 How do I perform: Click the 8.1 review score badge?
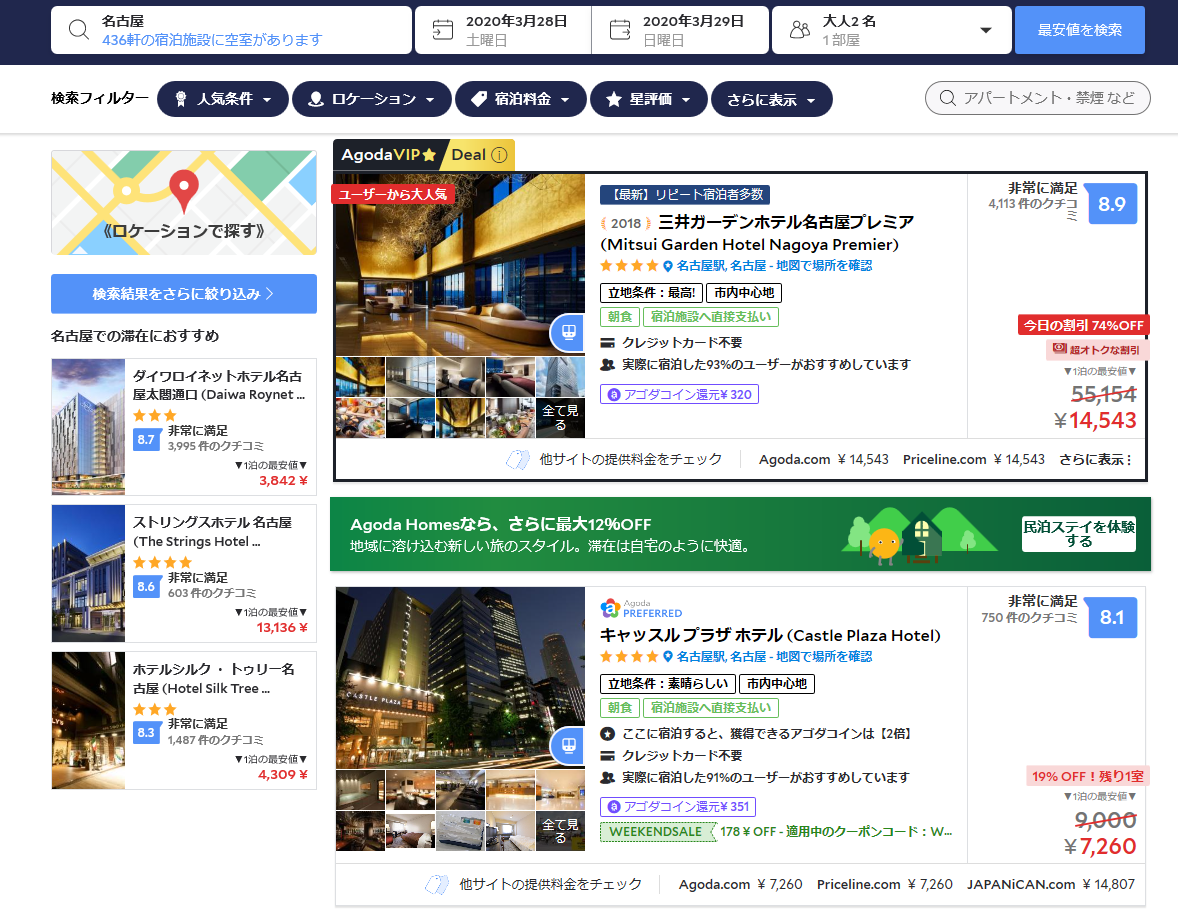tap(1112, 618)
